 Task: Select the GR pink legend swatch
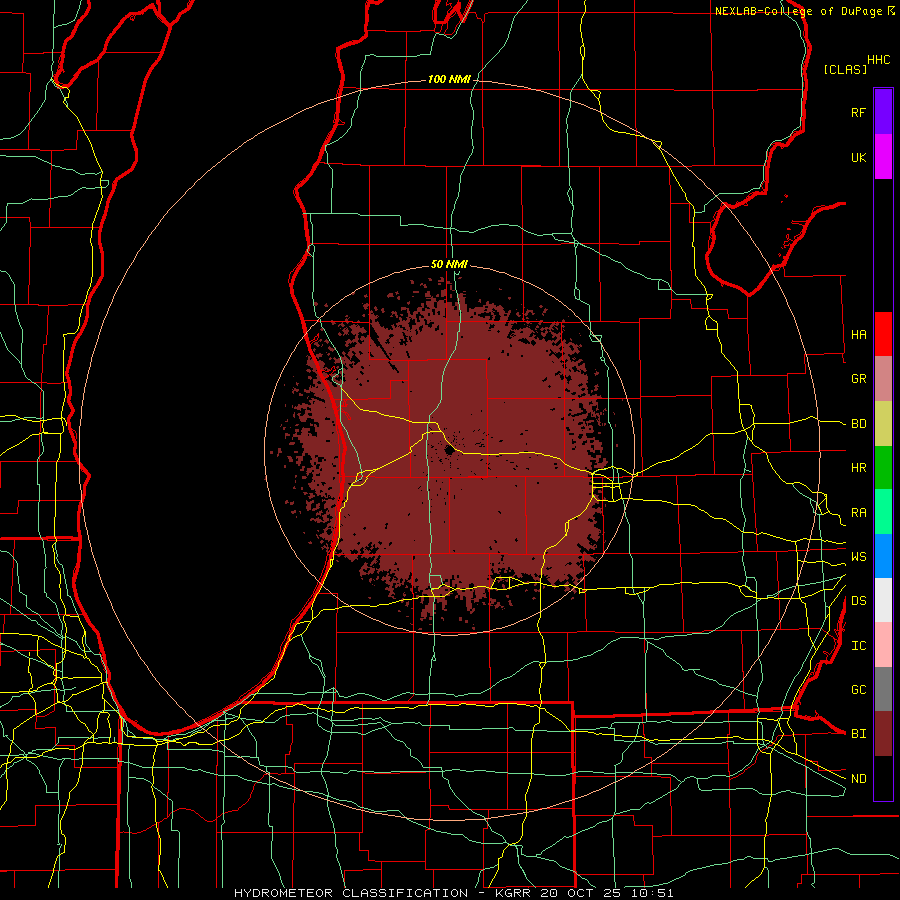pos(883,379)
